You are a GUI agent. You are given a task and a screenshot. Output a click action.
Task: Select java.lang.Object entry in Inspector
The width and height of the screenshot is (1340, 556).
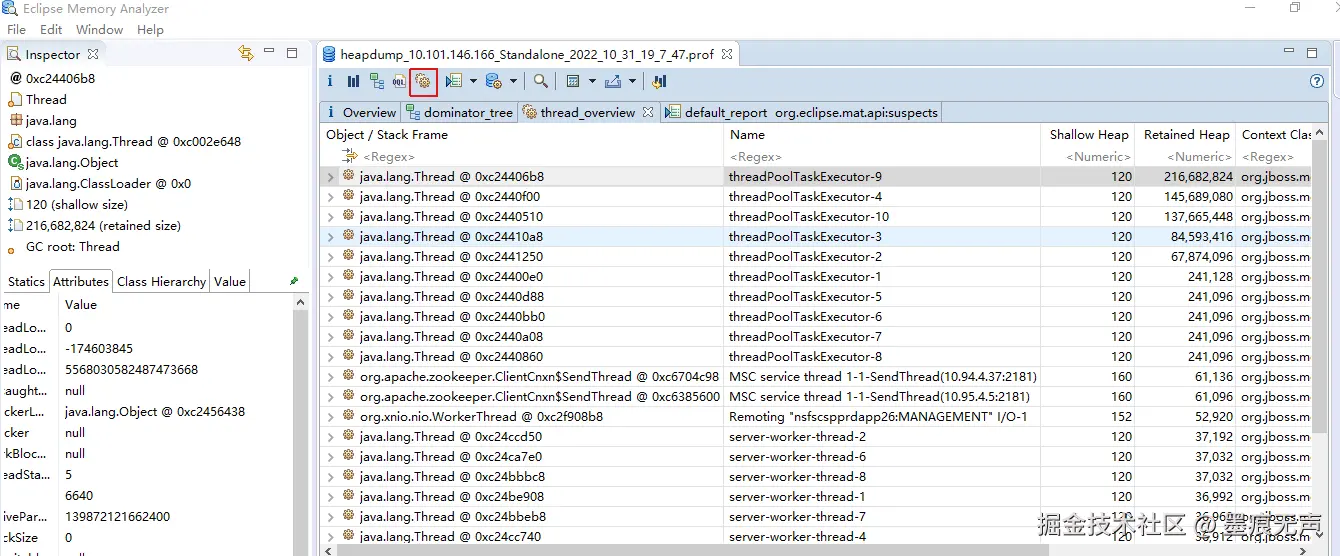tap(72, 163)
